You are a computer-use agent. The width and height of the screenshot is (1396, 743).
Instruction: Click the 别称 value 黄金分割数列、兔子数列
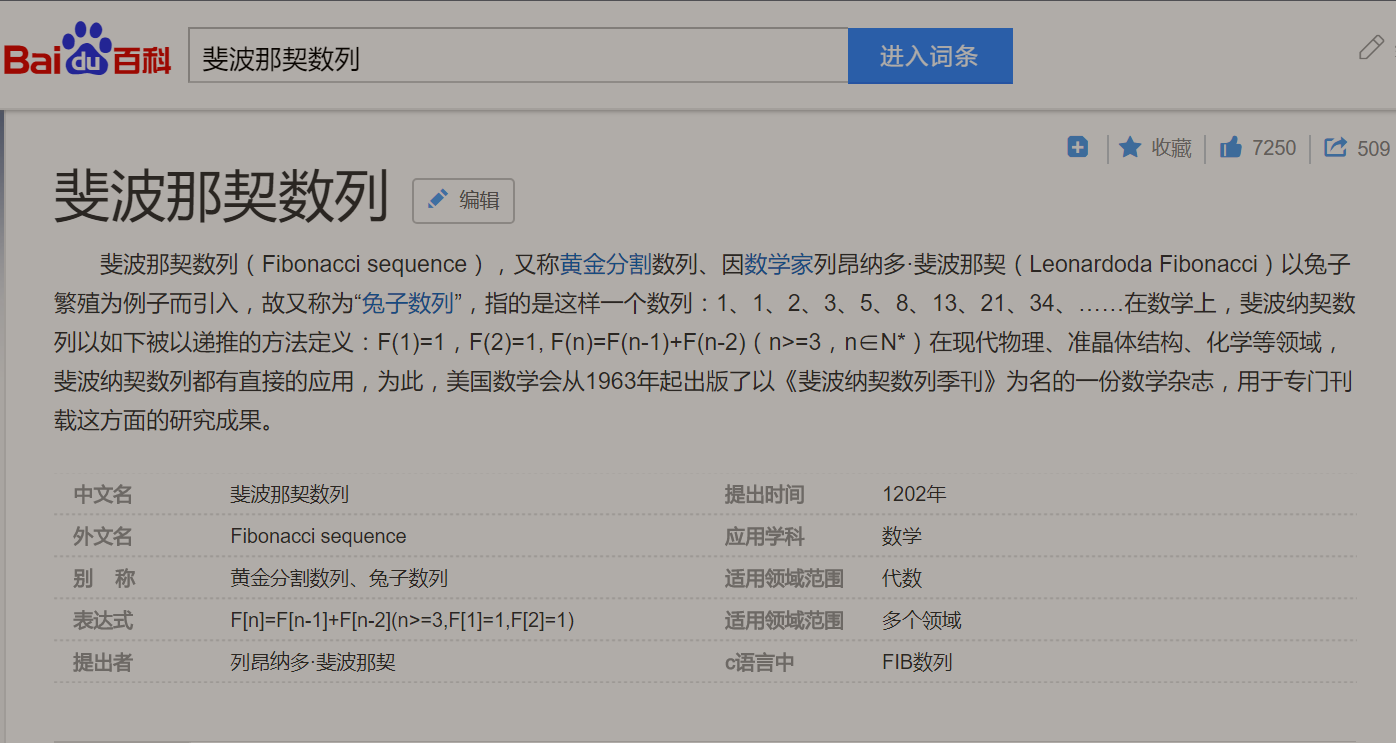(339, 578)
